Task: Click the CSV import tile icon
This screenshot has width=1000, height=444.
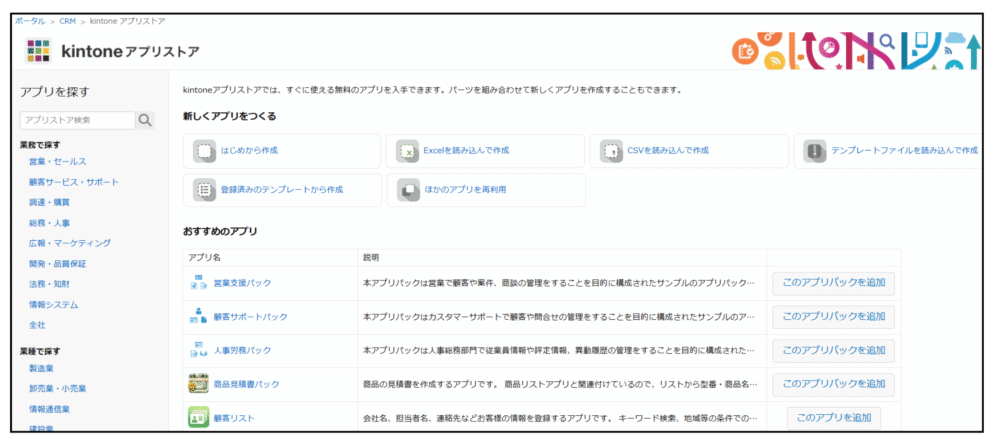Action: click(611, 151)
